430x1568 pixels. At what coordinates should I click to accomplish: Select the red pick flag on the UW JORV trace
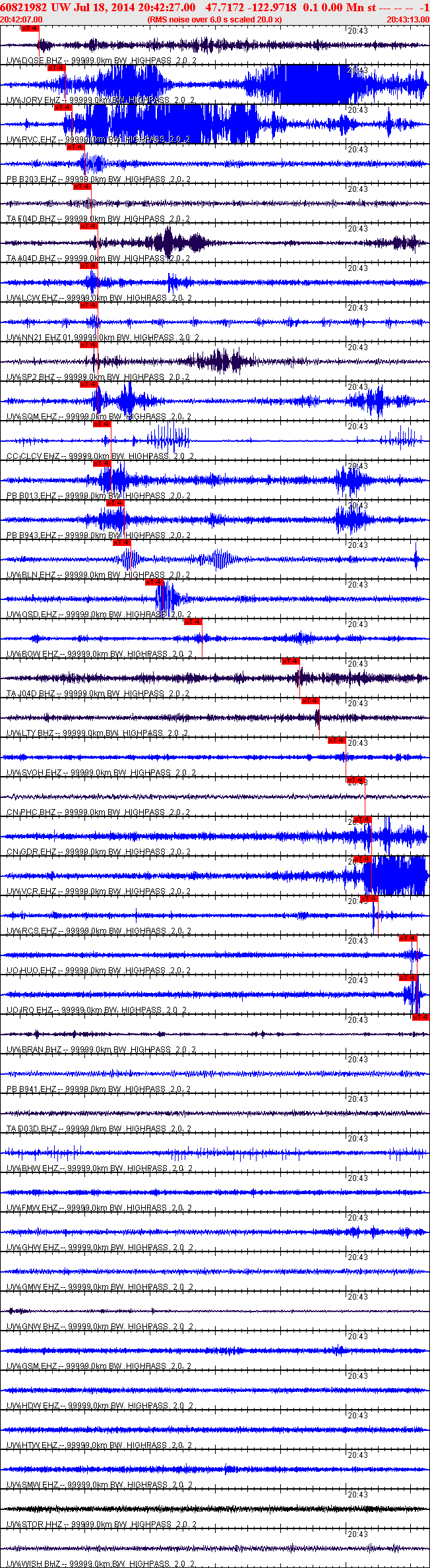[x=56, y=68]
